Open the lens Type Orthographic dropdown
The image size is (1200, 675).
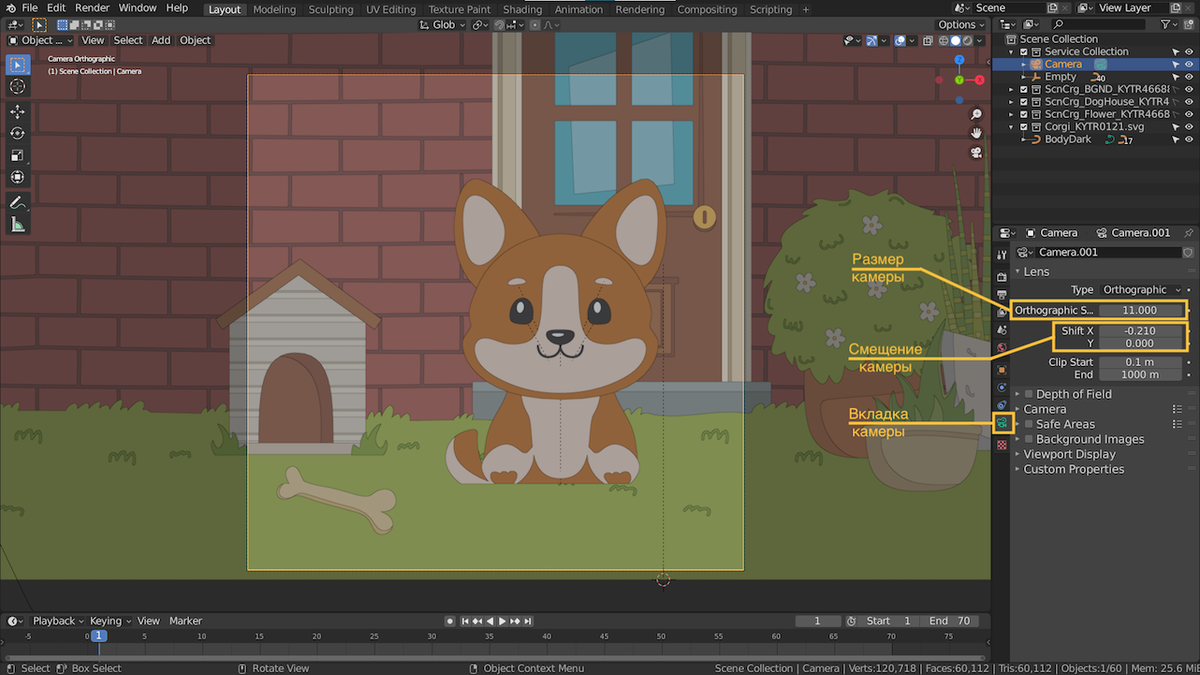point(1141,290)
